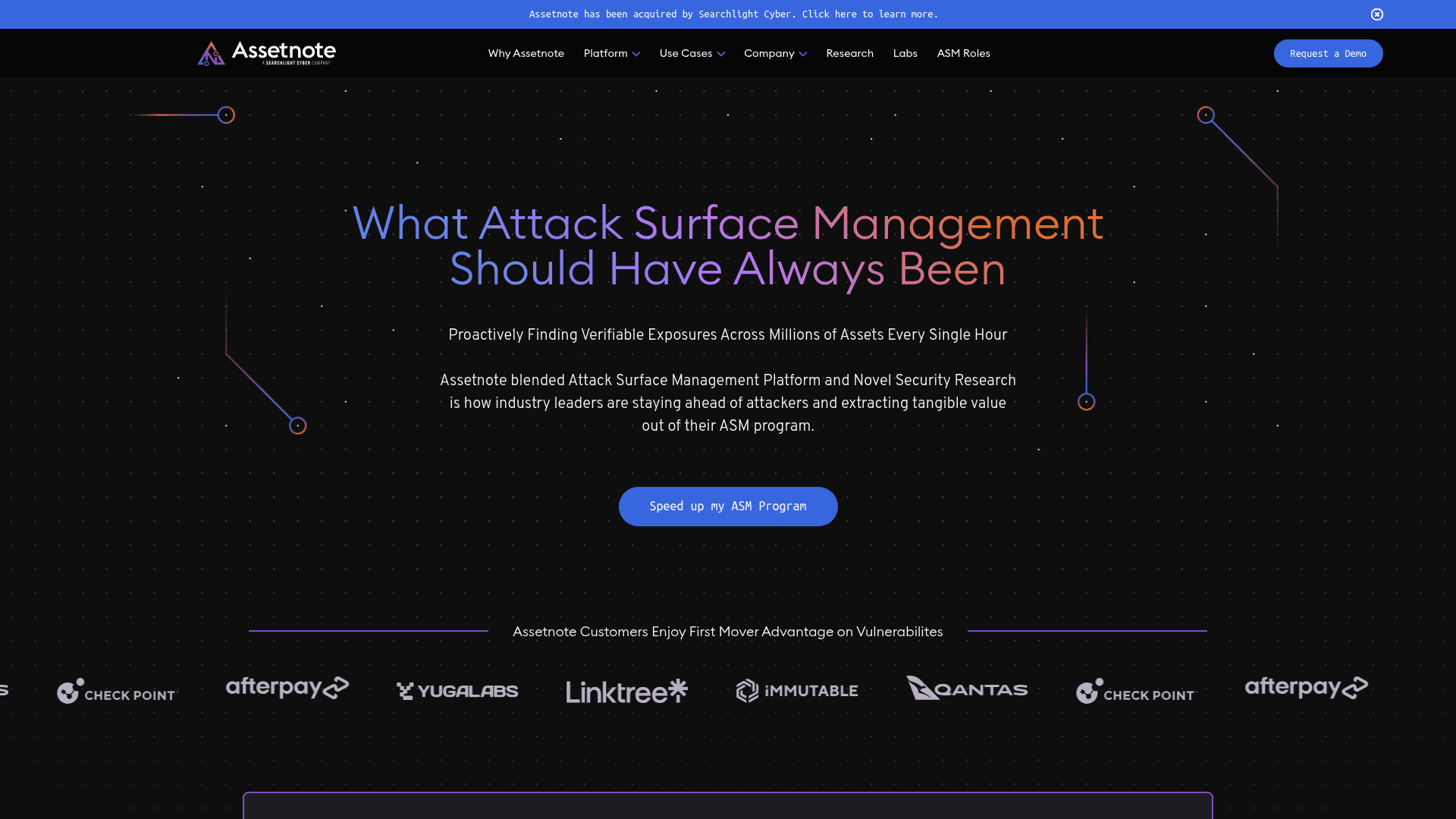Screen dimensions: 1456x819
Task: Expand the Platform dropdown menu
Action: pyautogui.click(x=612, y=53)
